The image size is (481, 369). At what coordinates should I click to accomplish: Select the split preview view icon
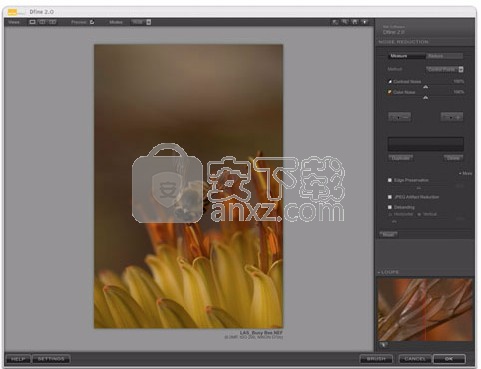point(42,22)
